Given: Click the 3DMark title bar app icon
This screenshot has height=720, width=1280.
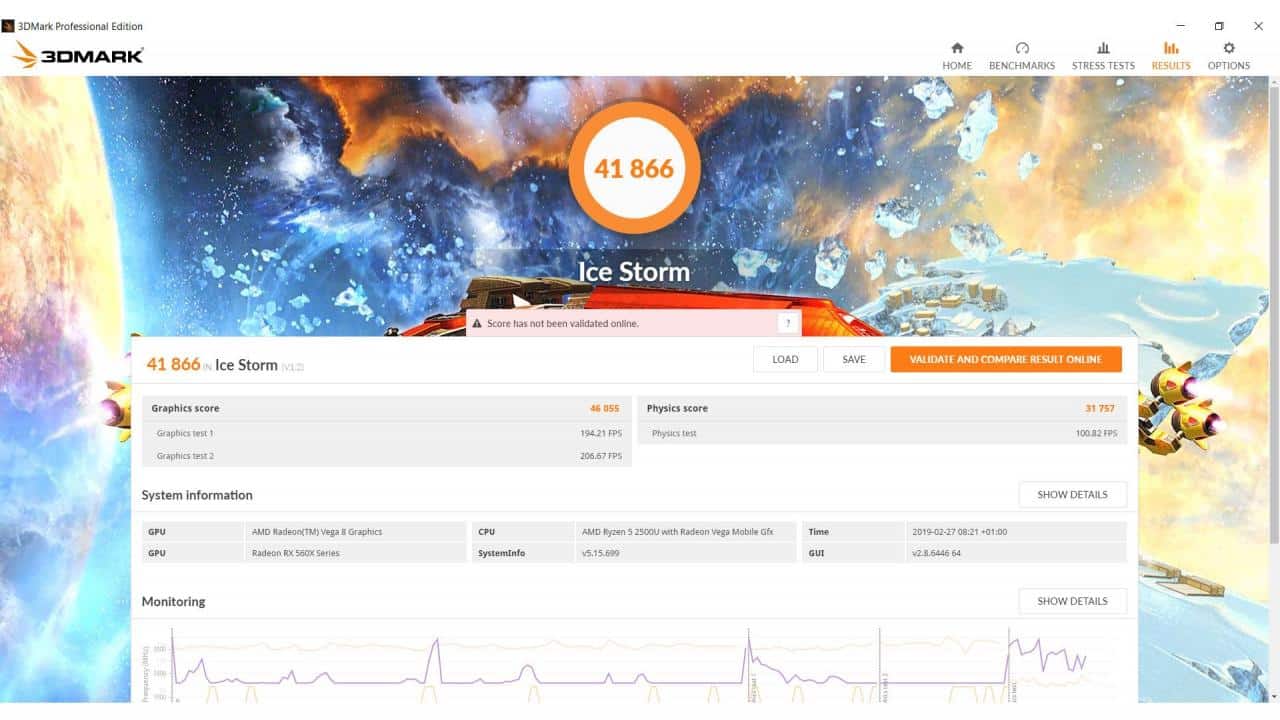Looking at the screenshot, I should tap(8, 26).
